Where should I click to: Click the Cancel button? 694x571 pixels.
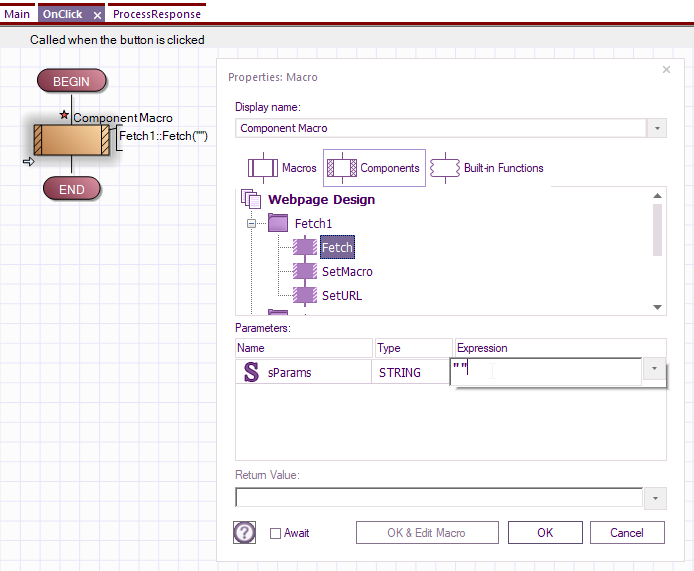[627, 532]
